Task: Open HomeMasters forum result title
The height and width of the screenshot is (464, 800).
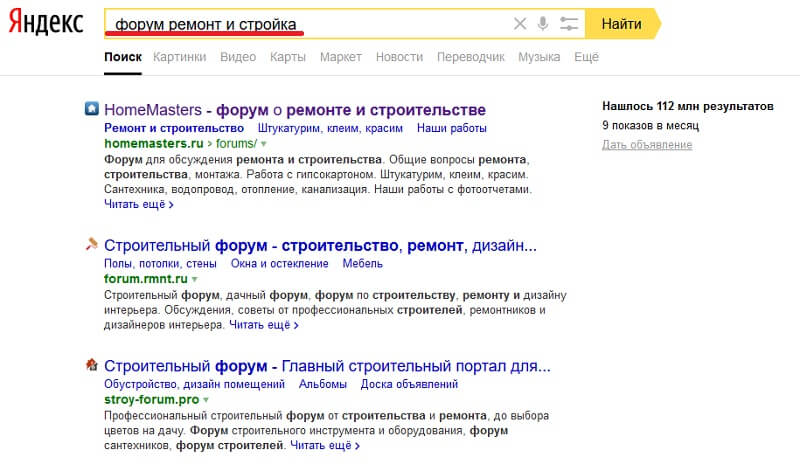Action: pos(295,110)
